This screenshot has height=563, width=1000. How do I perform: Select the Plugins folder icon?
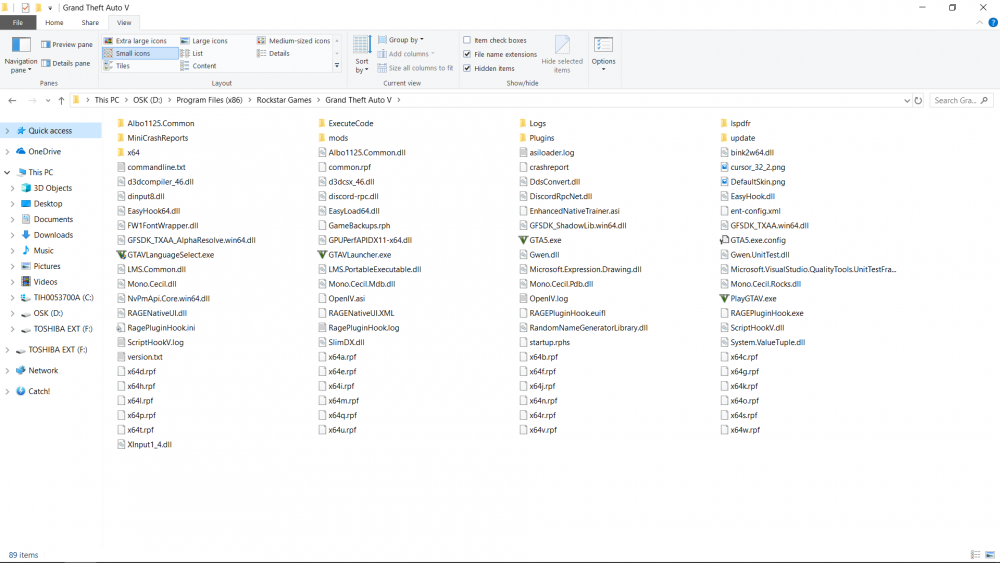click(523, 138)
